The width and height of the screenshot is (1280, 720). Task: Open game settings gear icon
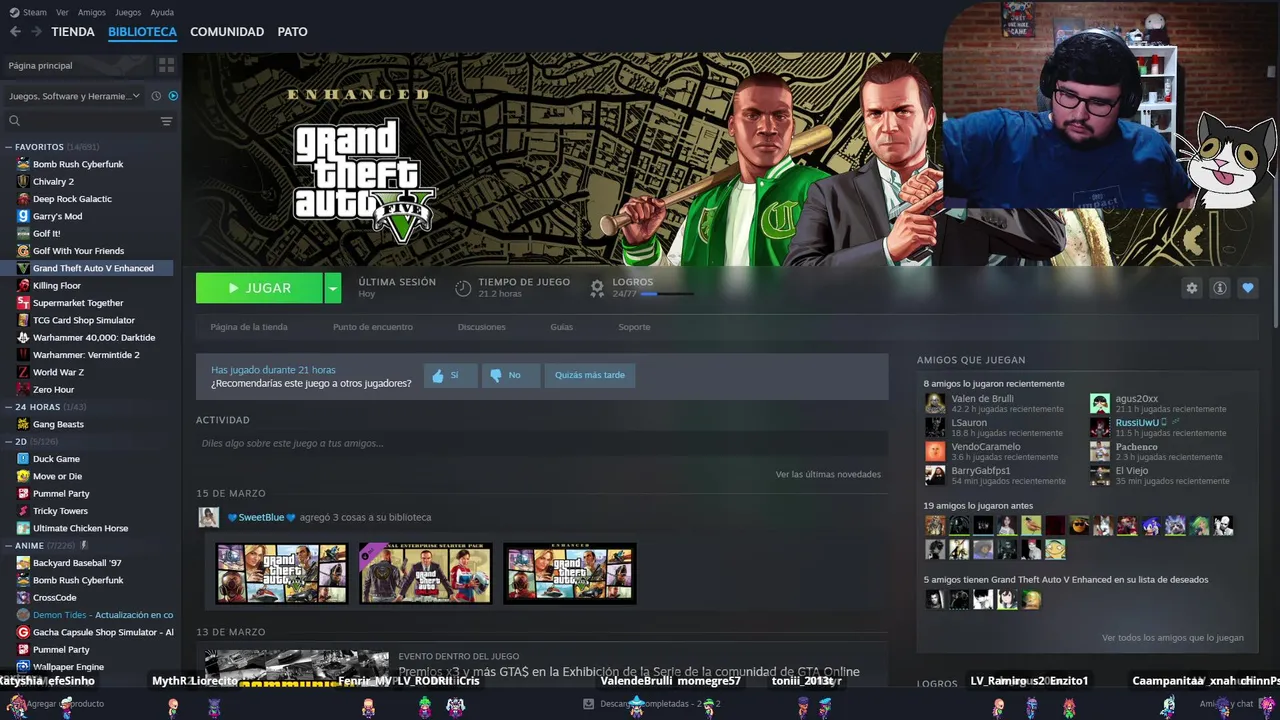pos(1191,288)
